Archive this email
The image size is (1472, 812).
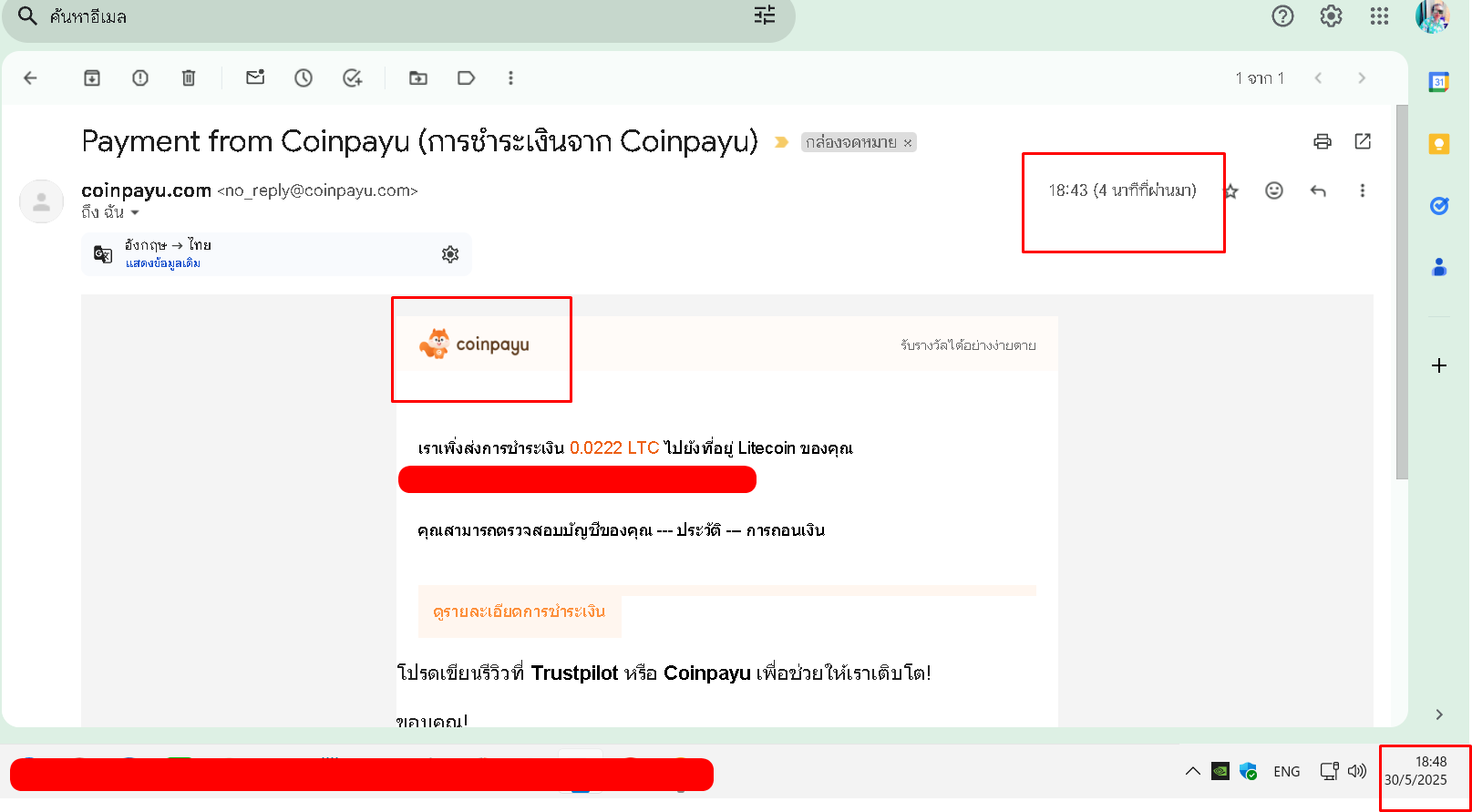(92, 78)
